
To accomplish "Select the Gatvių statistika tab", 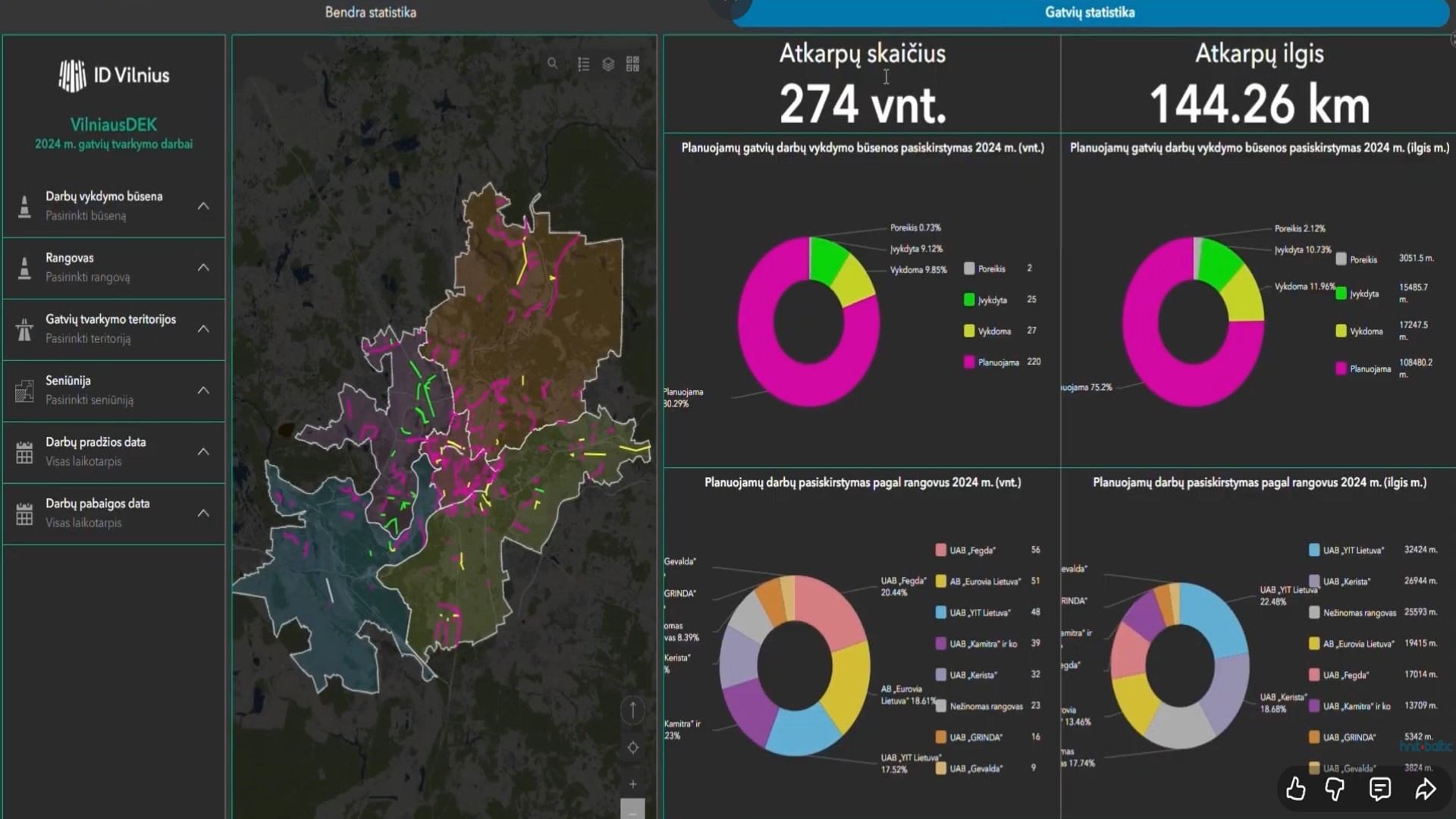I will coord(1089,12).
